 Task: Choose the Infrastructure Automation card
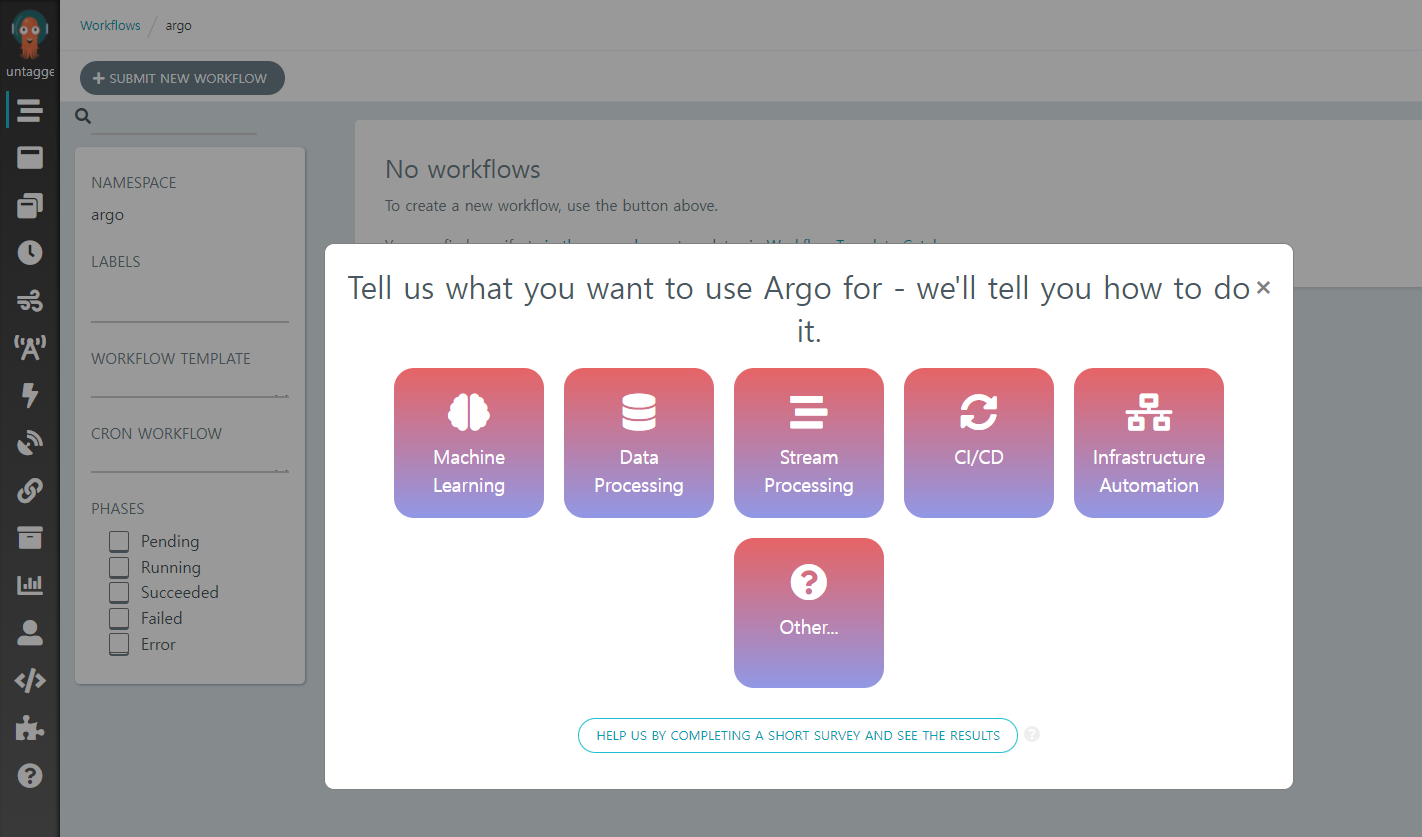(x=1149, y=443)
